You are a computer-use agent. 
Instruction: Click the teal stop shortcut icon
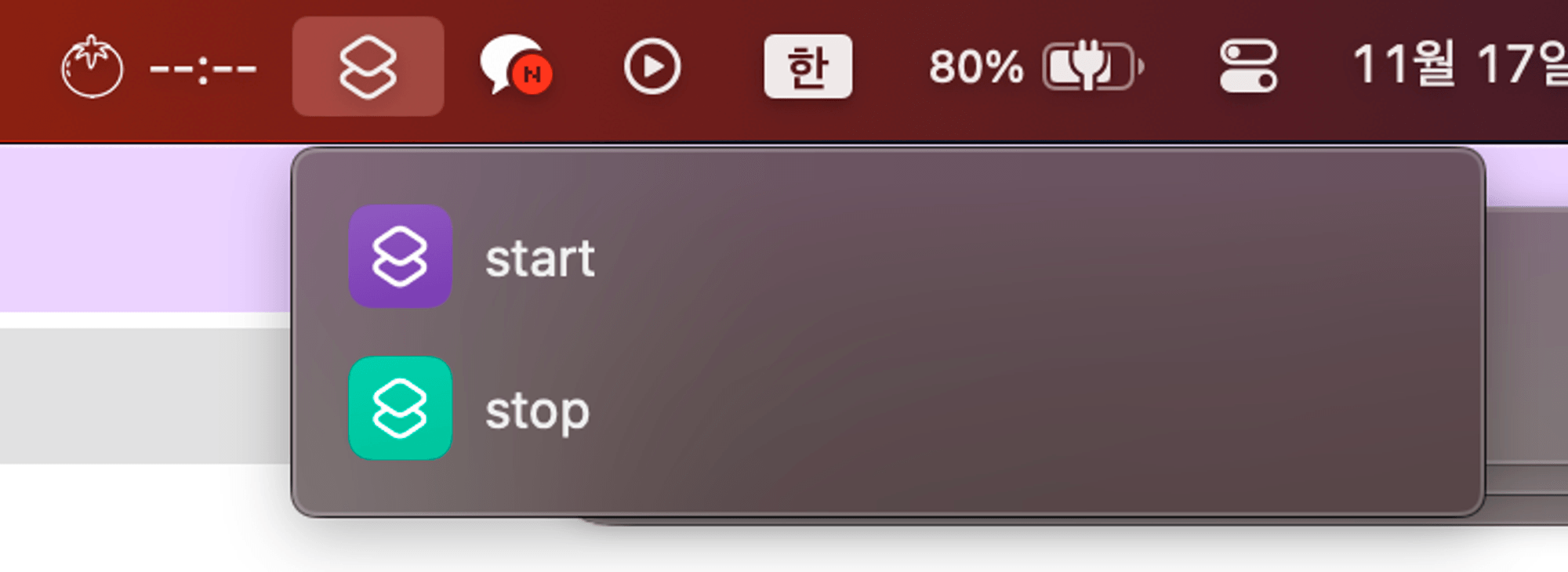pyautogui.click(x=400, y=407)
